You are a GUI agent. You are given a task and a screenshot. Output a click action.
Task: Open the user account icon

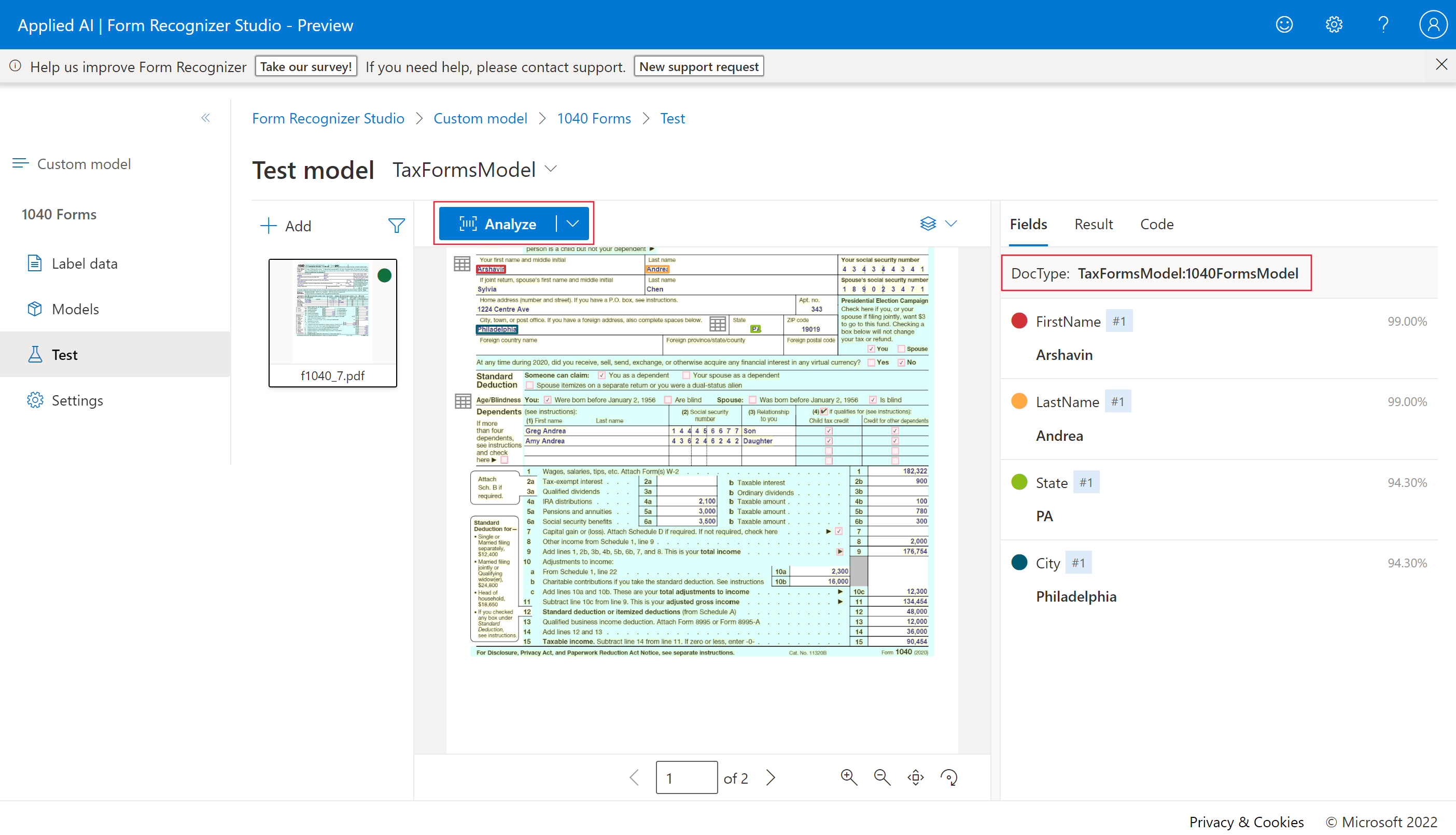point(1433,25)
